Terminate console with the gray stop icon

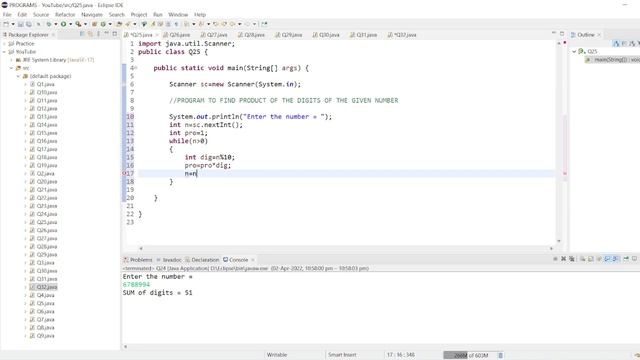(555, 259)
